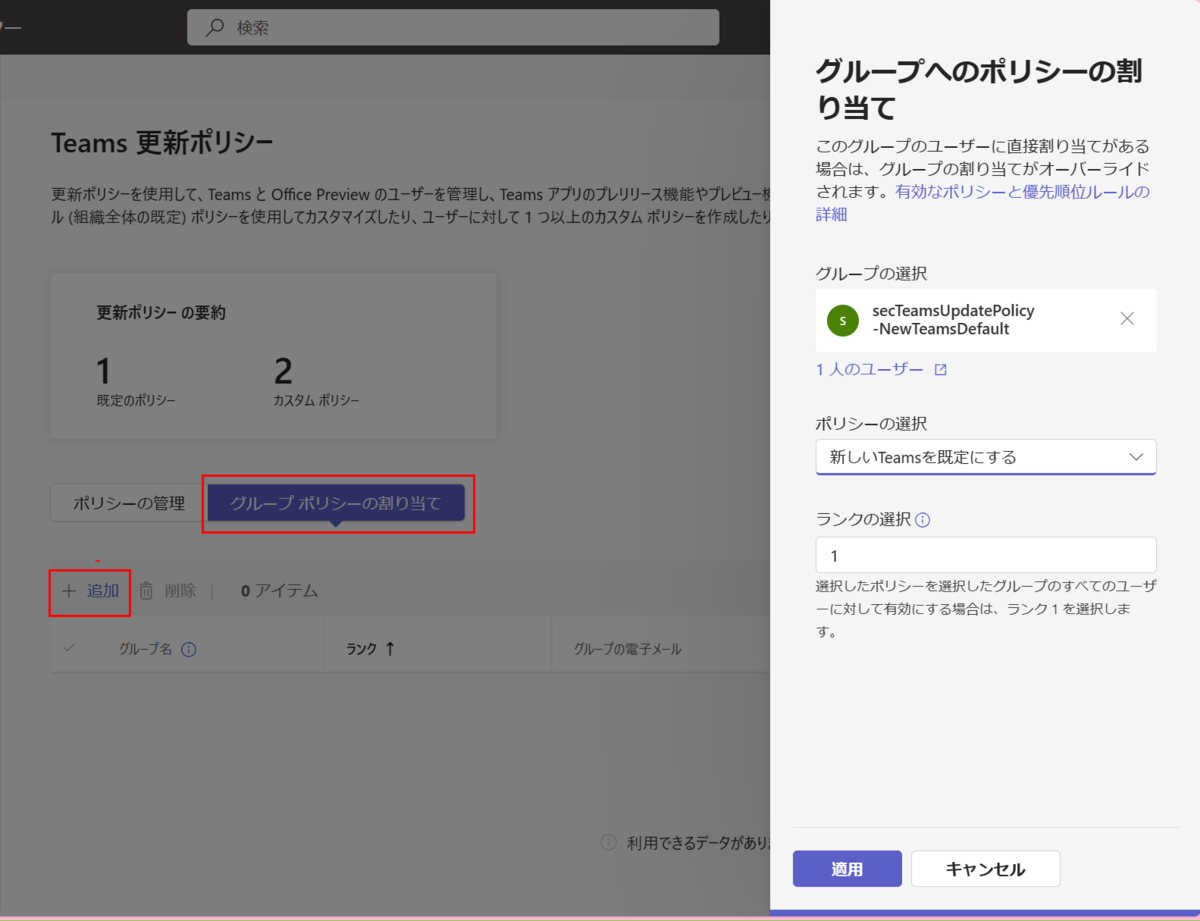1200x921 pixels.
Task: Click the キャンセル button
Action: (985, 869)
